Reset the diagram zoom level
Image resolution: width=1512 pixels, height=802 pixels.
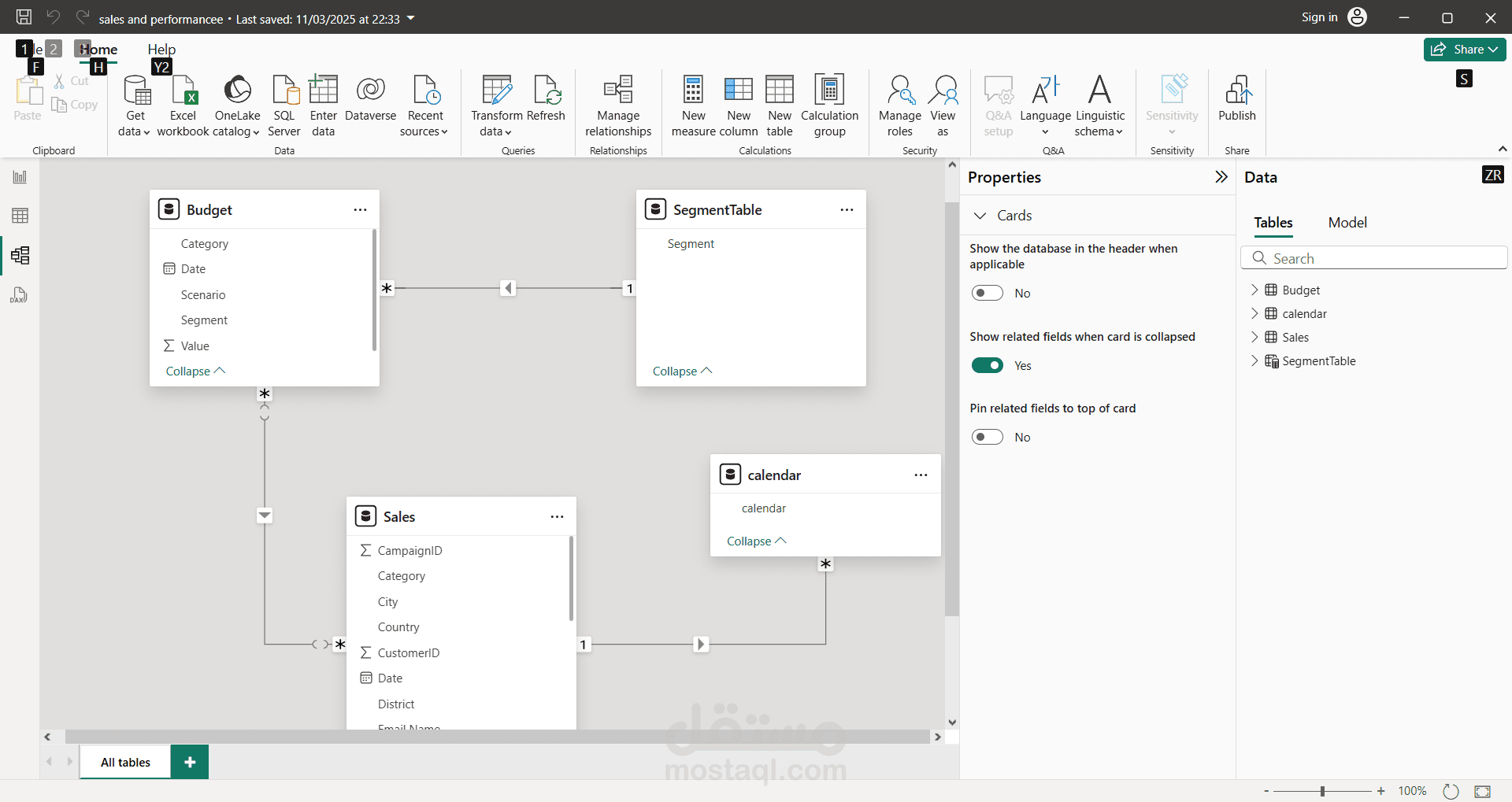[1451, 791]
